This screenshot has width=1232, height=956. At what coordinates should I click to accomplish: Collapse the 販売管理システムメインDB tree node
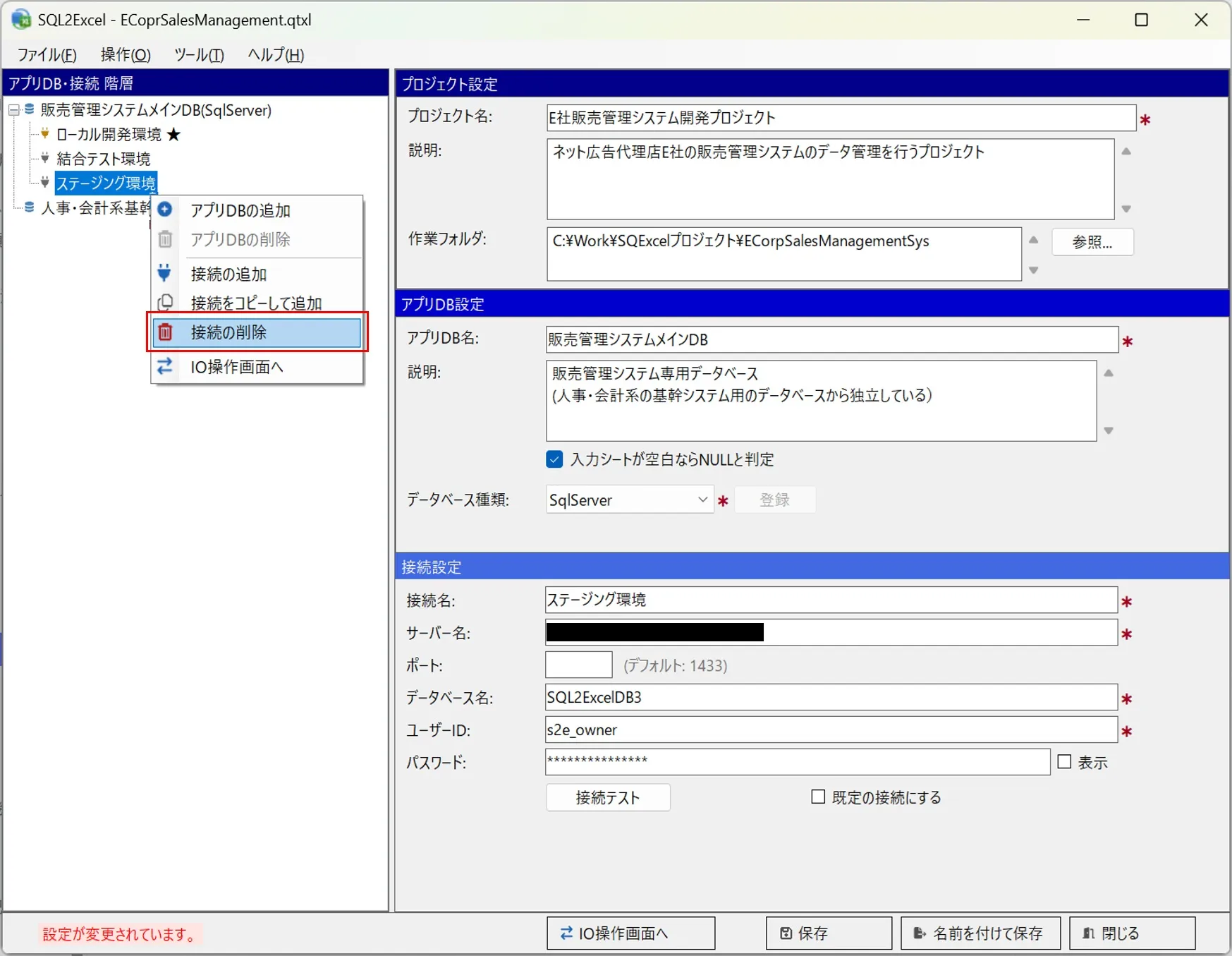pos(13,110)
